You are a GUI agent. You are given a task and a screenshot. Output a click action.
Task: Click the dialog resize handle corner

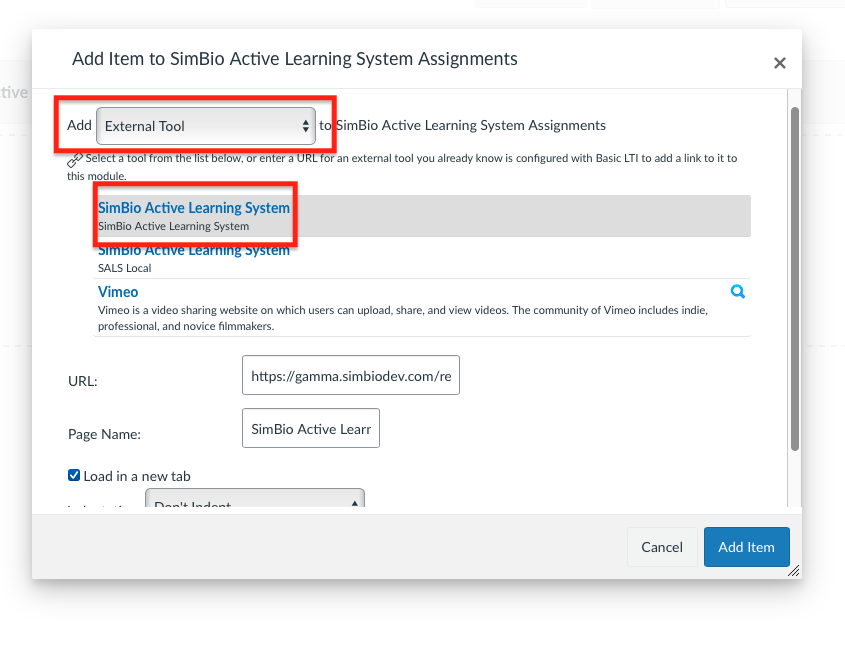[x=794, y=571]
